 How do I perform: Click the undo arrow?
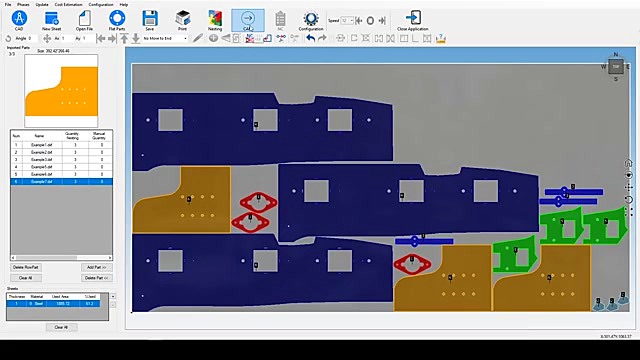[x=311, y=38]
